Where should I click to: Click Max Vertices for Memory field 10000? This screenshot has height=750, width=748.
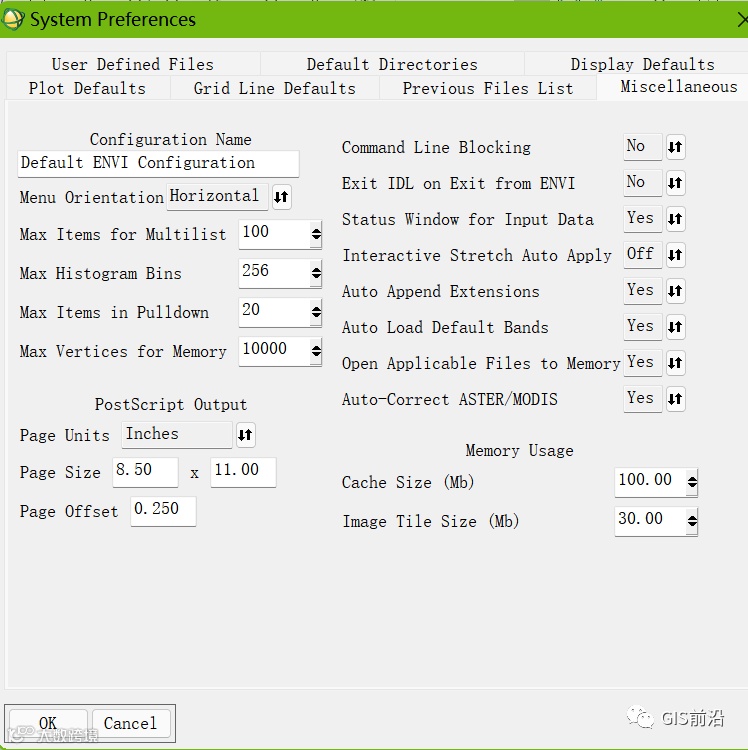275,351
